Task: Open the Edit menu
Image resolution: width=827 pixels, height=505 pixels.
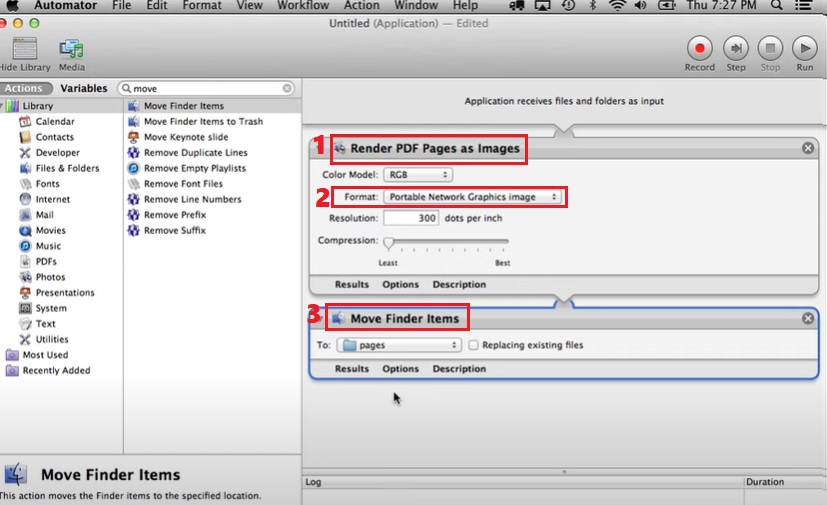Action: 157,6
